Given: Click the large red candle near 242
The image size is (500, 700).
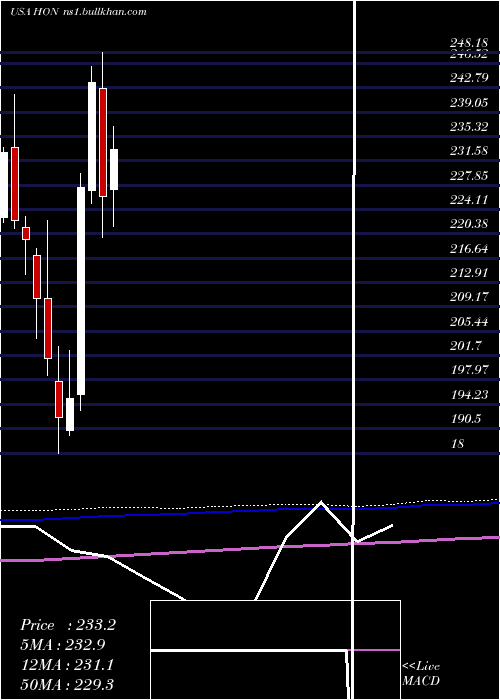Looking at the screenshot, I should click(x=103, y=142).
